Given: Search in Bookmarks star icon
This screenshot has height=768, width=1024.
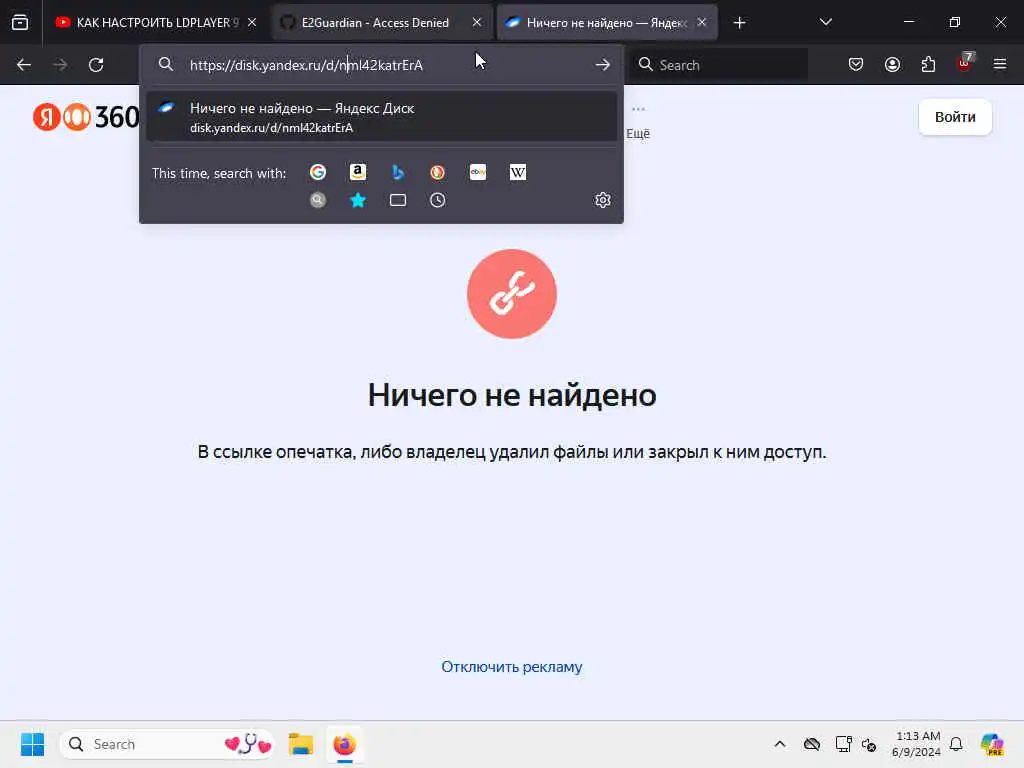Looking at the screenshot, I should click(x=358, y=200).
